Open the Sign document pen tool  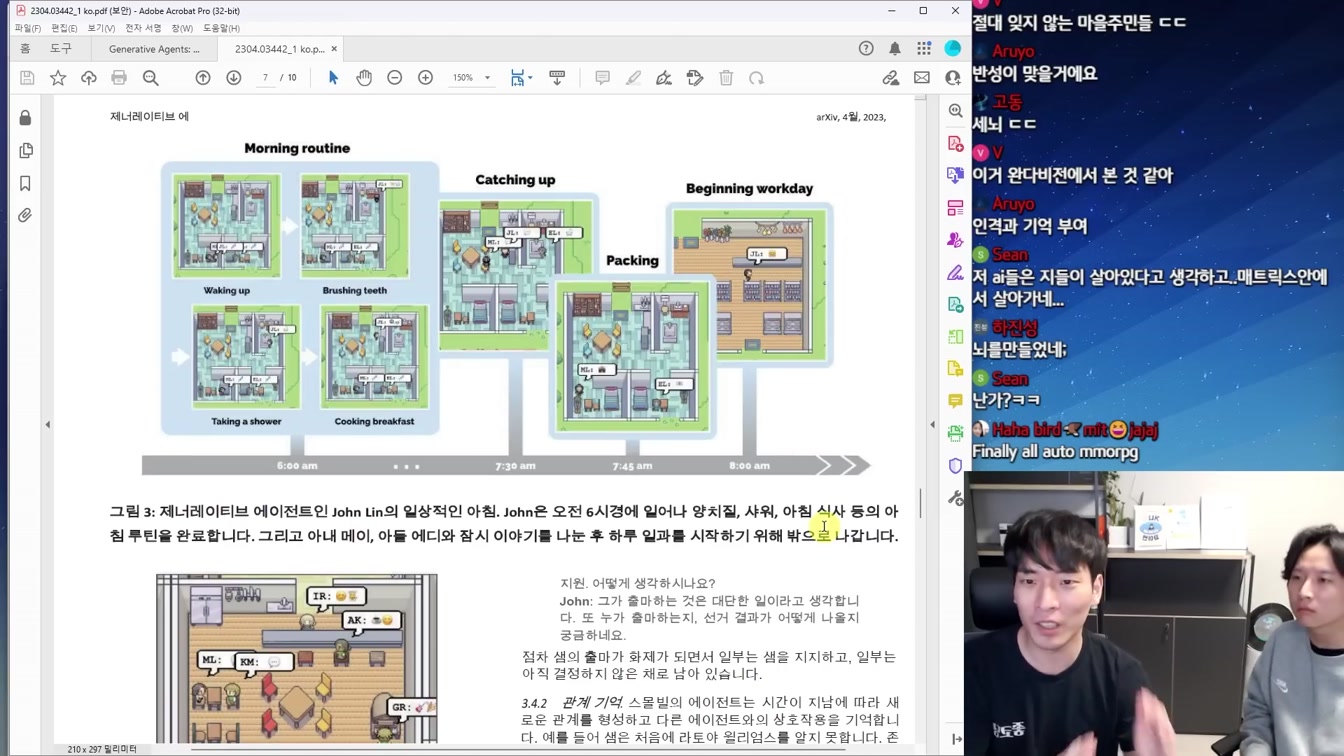point(664,78)
